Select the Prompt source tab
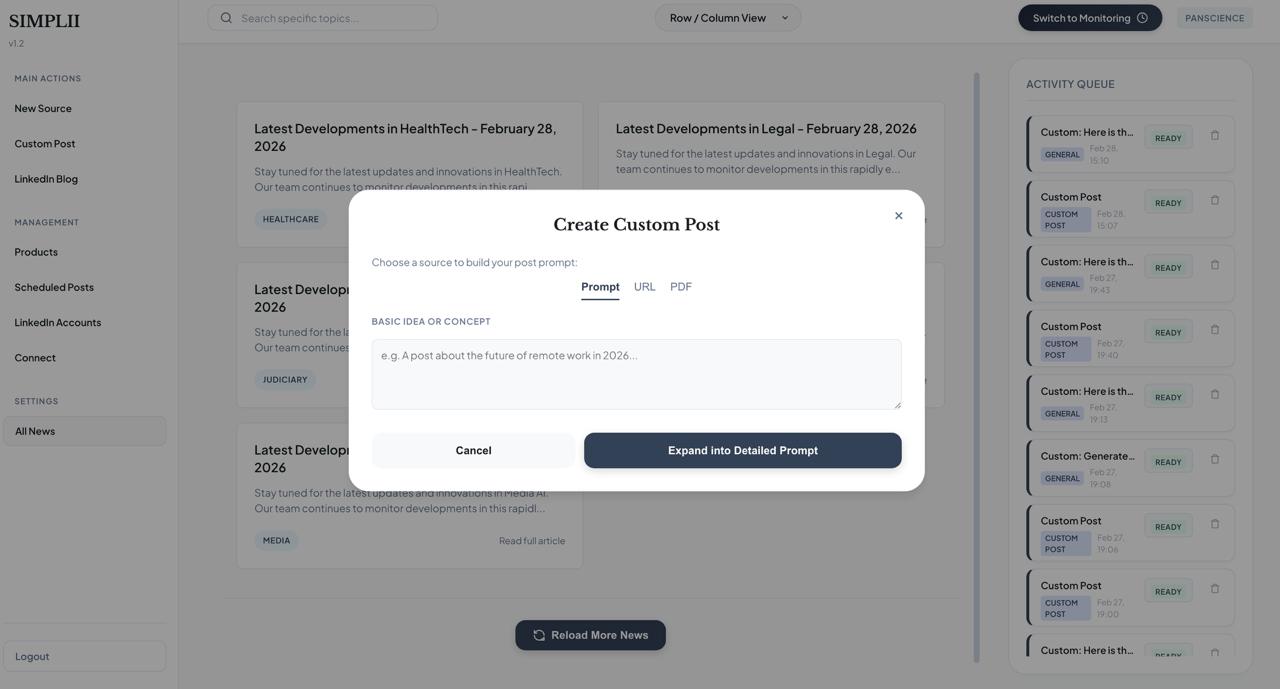The image size is (1280, 689). point(600,287)
